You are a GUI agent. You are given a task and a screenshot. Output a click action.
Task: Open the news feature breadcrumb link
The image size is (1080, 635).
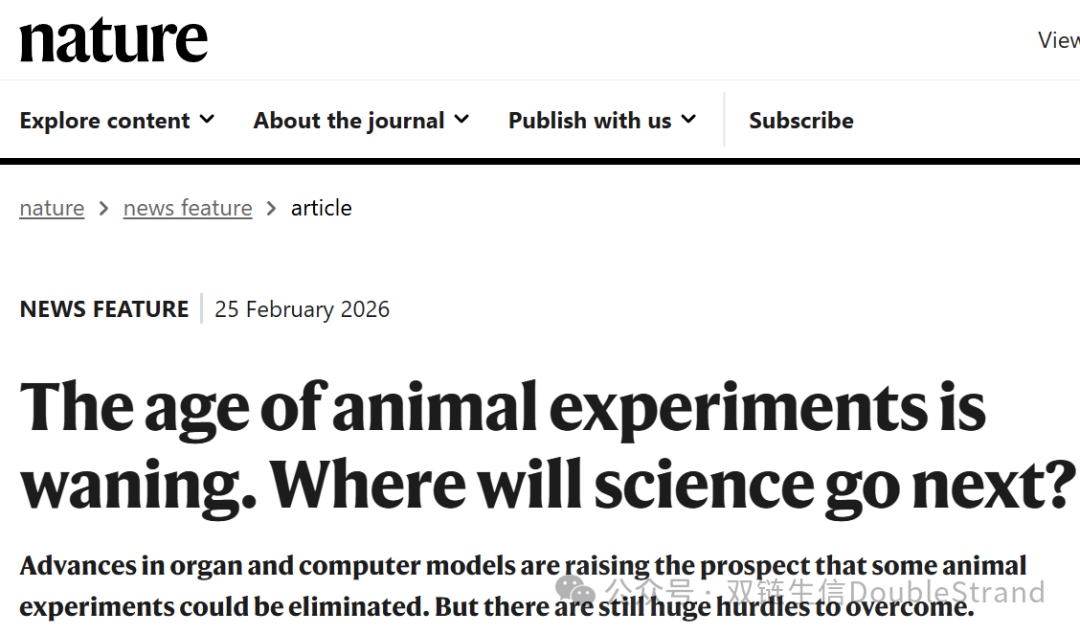[188, 208]
